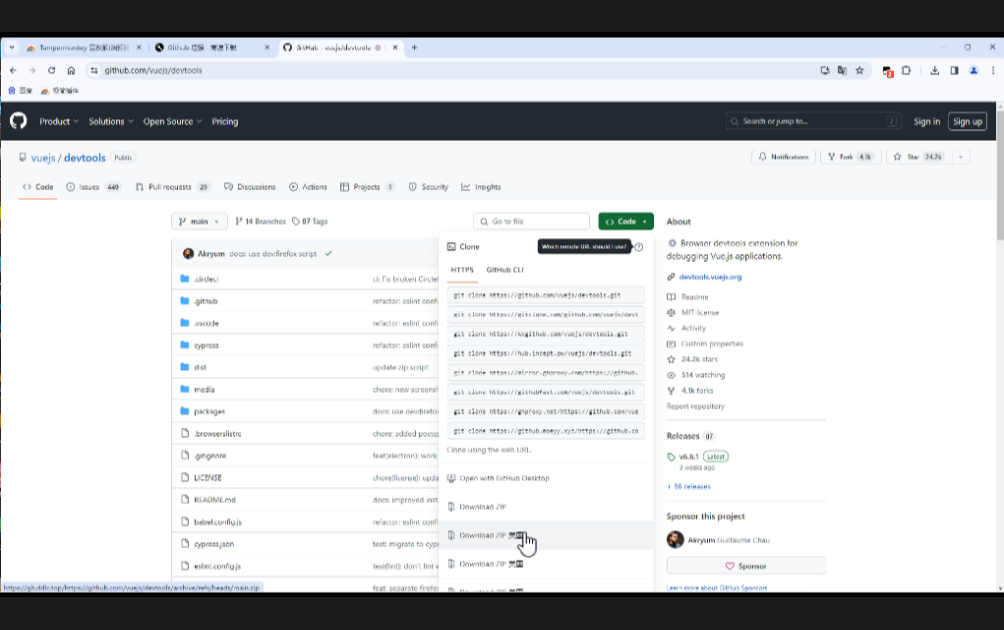This screenshot has width=1004, height=630.
Task: Open a new browser tab
Action: (414, 47)
